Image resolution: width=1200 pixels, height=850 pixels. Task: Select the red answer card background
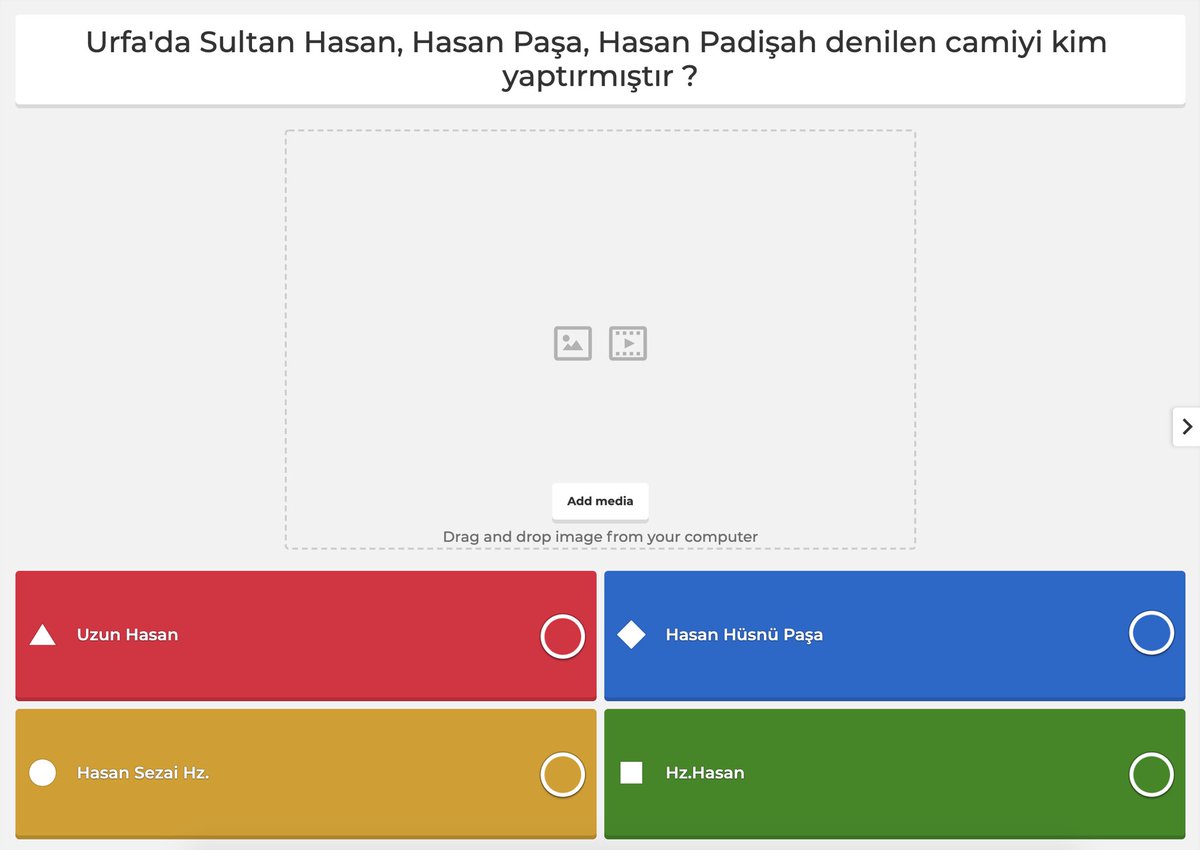pos(305,636)
